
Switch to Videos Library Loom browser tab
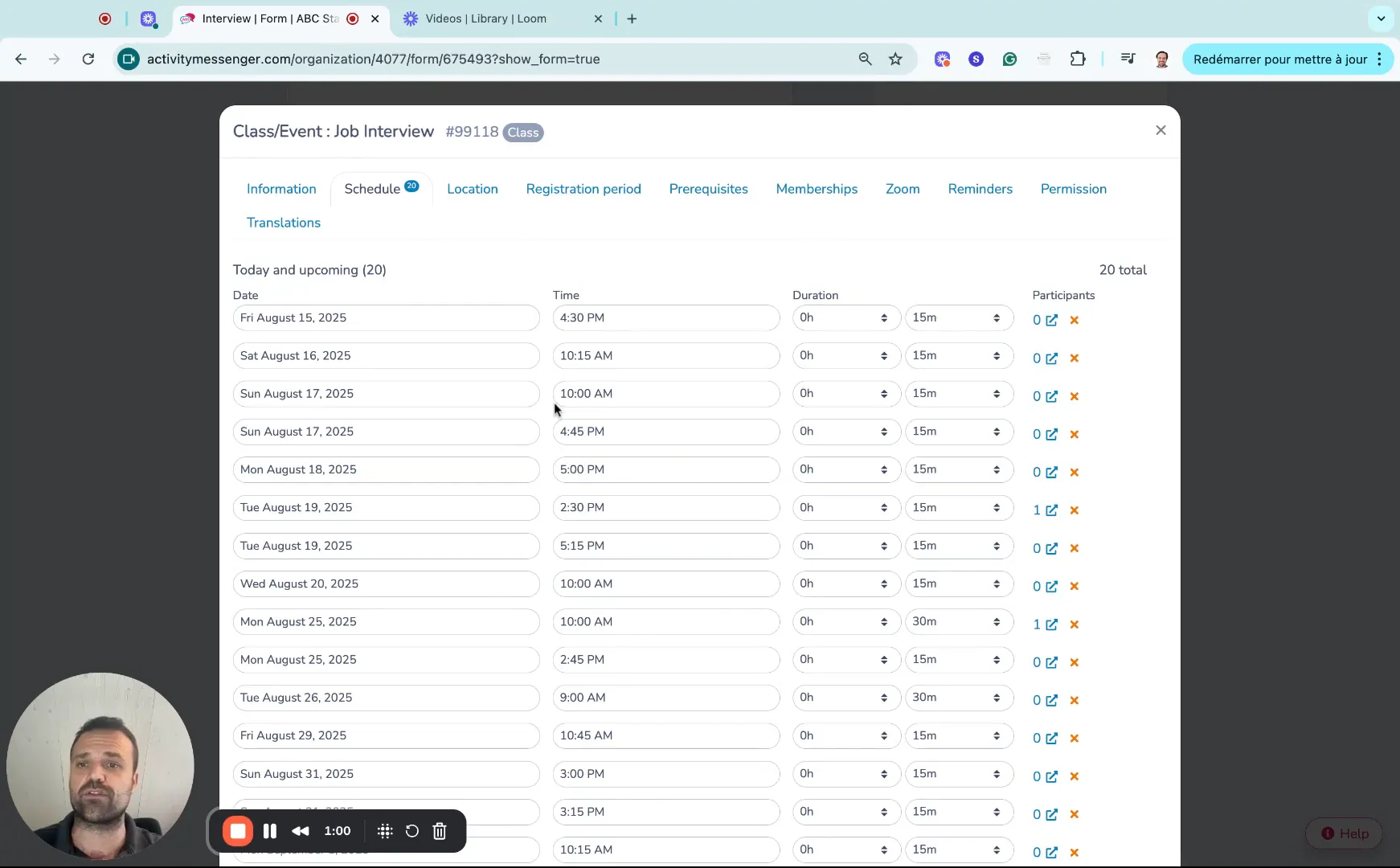pyautogui.click(x=485, y=18)
